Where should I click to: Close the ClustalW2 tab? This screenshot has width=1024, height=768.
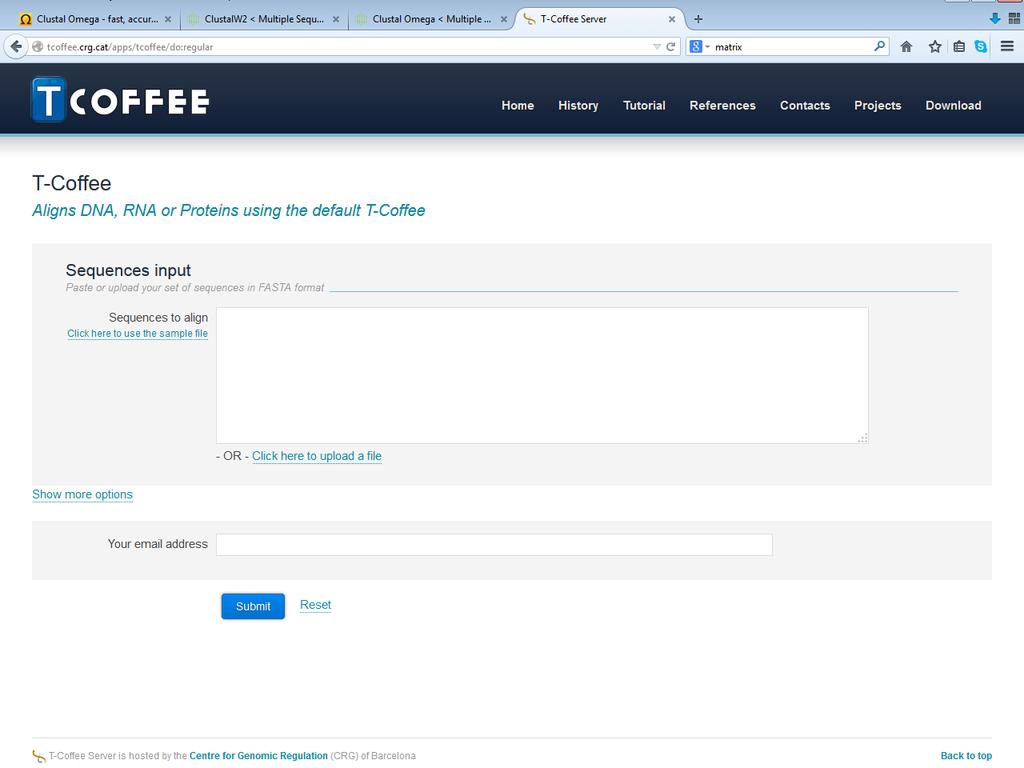(x=336, y=20)
